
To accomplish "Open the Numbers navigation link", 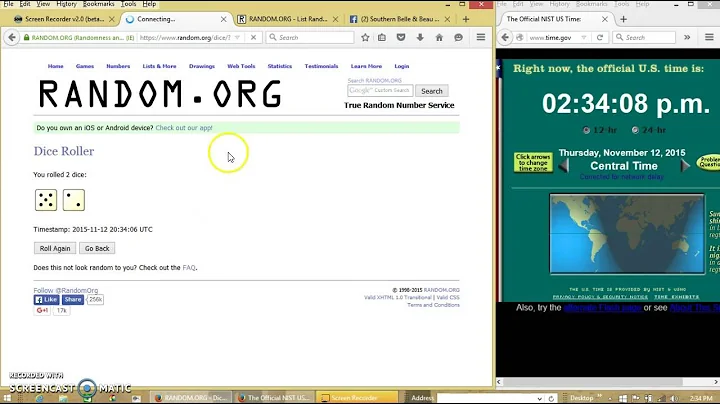I will click(118, 66).
